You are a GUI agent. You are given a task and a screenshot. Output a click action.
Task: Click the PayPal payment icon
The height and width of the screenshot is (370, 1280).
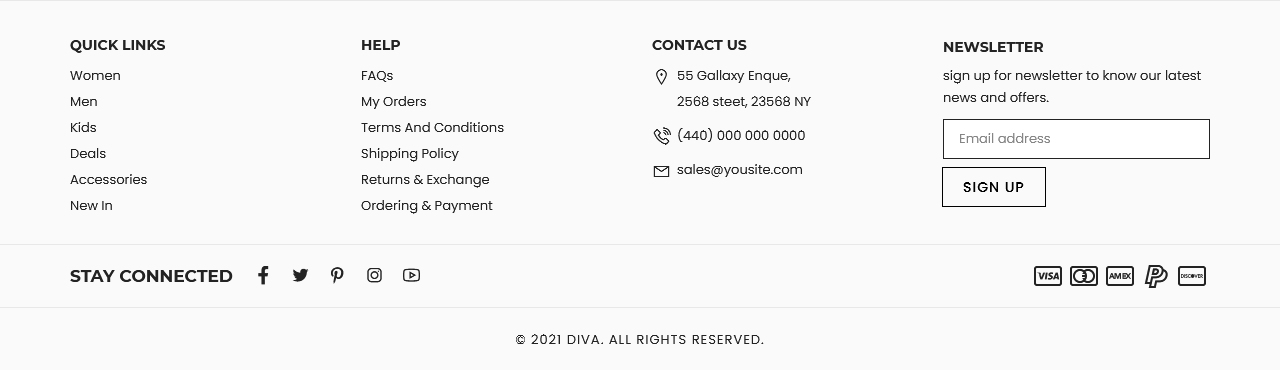tap(1156, 276)
